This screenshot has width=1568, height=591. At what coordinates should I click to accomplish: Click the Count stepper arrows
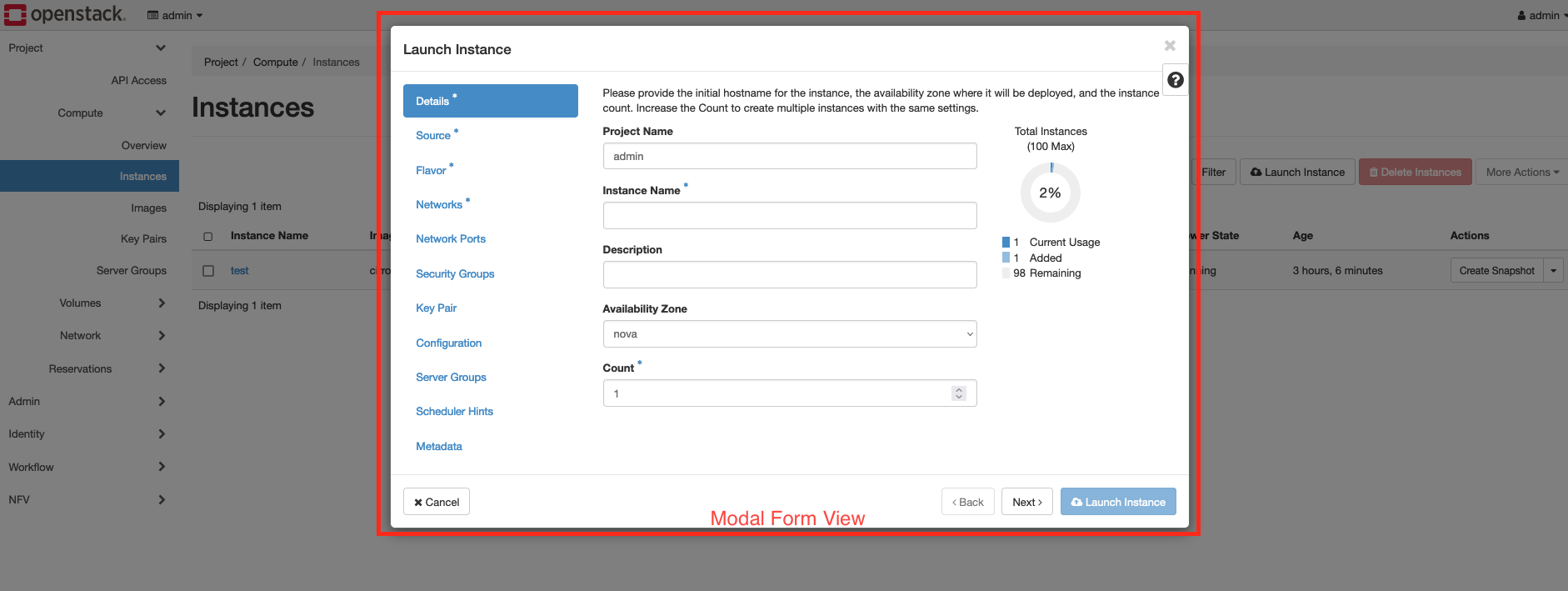point(959,393)
